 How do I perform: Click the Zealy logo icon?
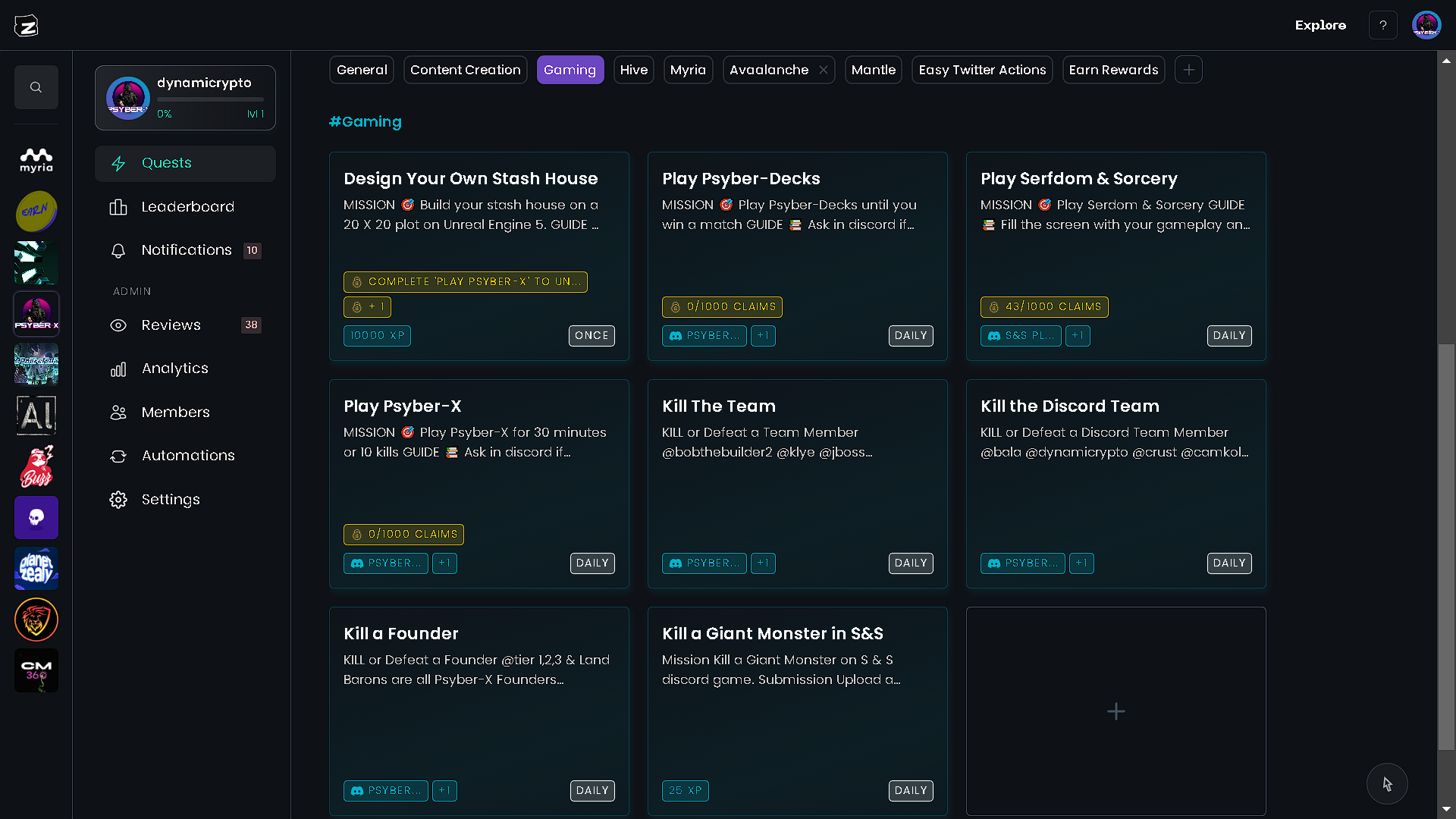(x=27, y=26)
